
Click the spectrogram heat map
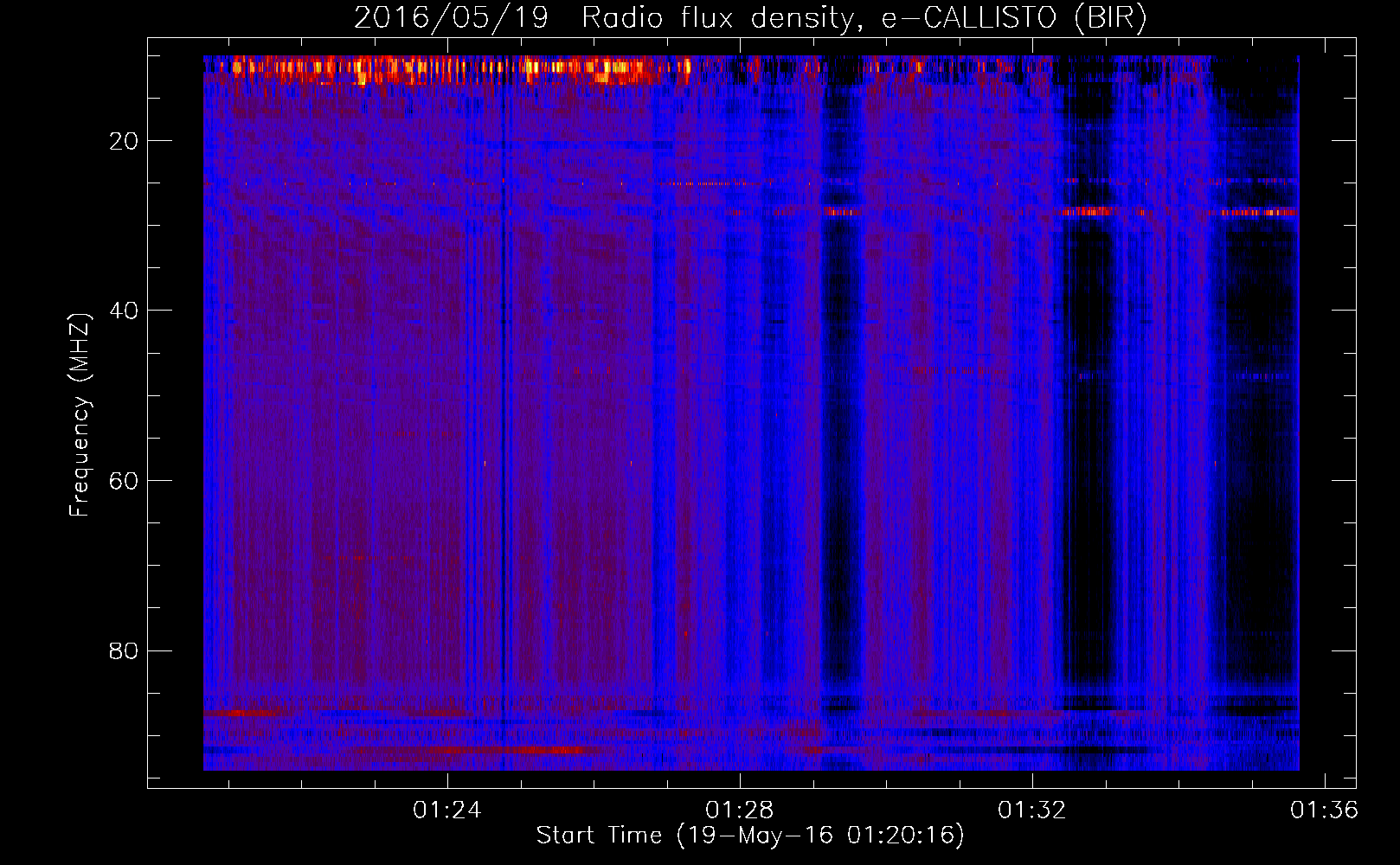coord(751,413)
